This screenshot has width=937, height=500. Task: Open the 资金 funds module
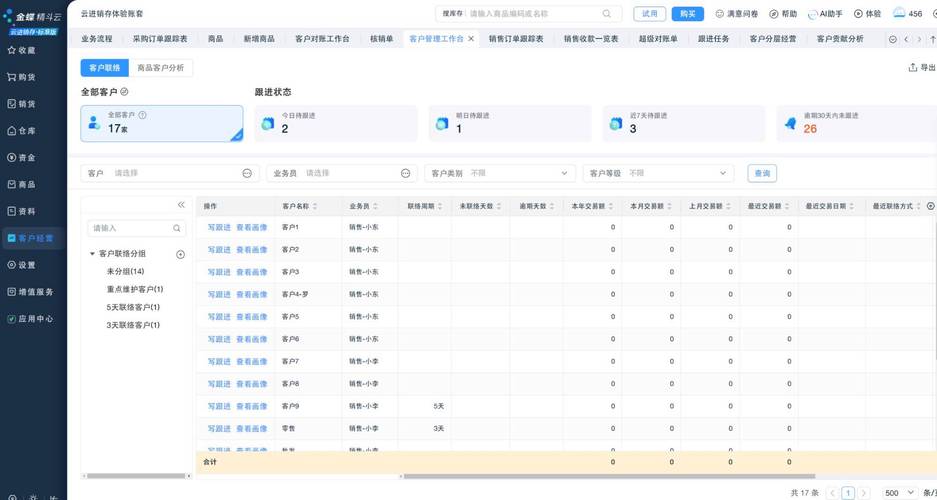click(22, 158)
